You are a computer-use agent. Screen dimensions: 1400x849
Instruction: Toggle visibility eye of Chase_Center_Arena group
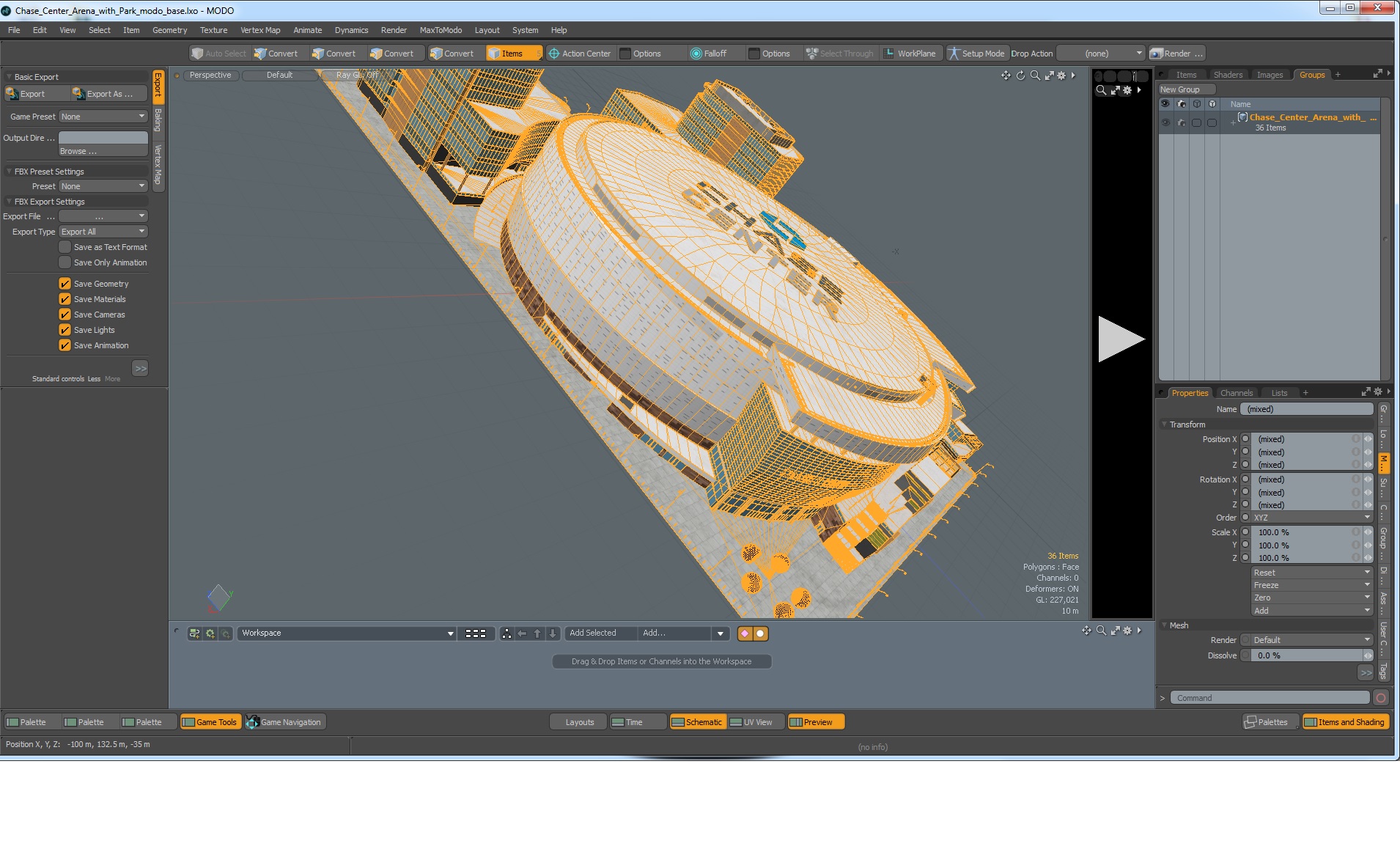click(1165, 122)
